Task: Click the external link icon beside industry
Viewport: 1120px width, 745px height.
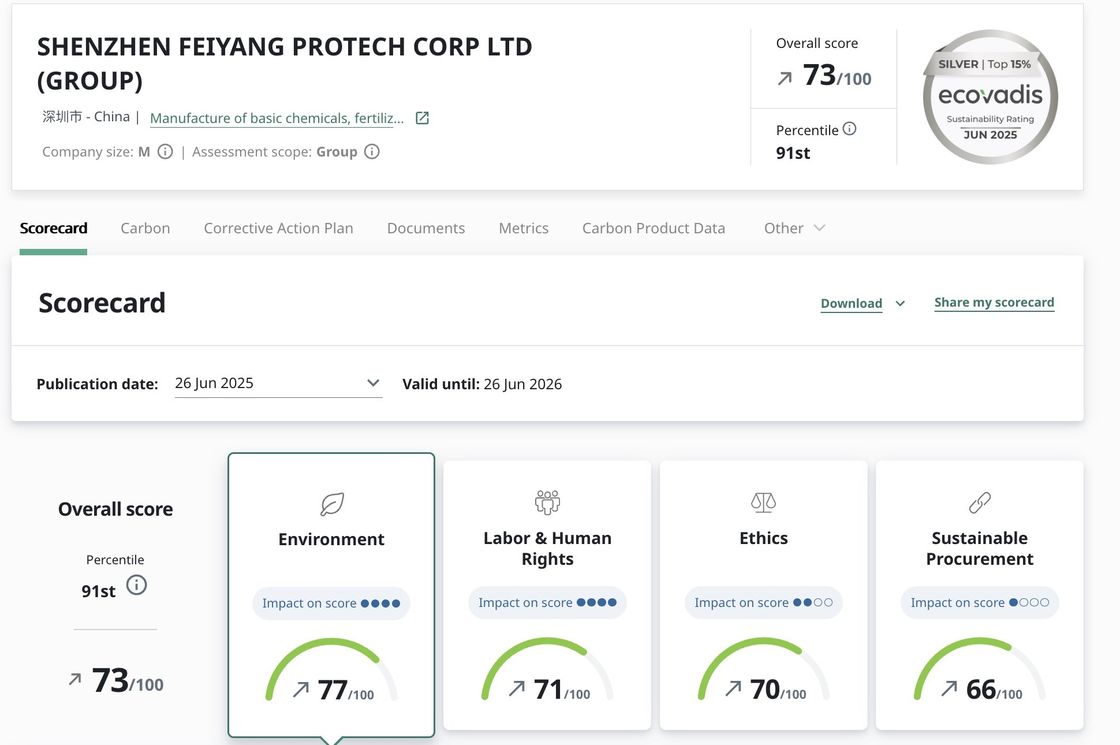Action: pos(422,118)
